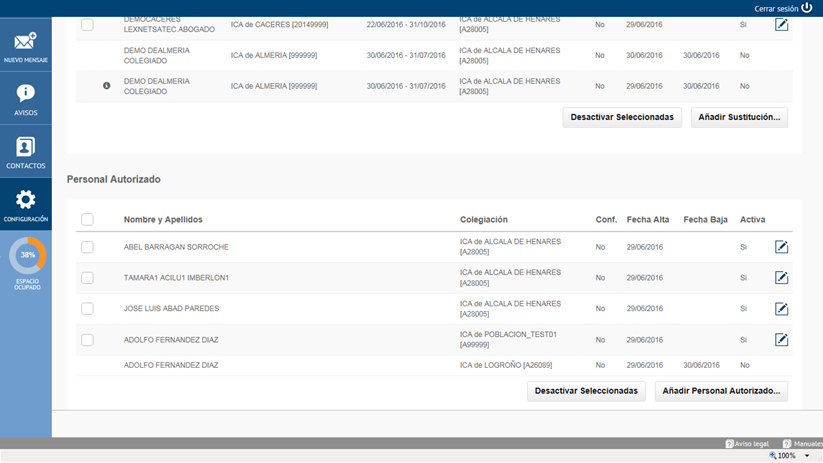Click edit icon for Tamara1 Acilu1 Imberlon1
The height and width of the screenshot is (463, 823).
tap(782, 278)
